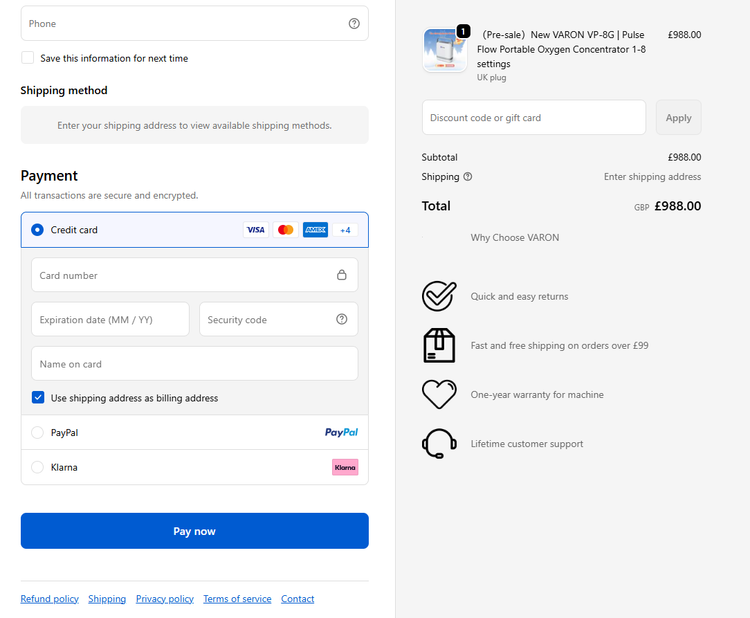Open the Refund policy link

point(50,599)
